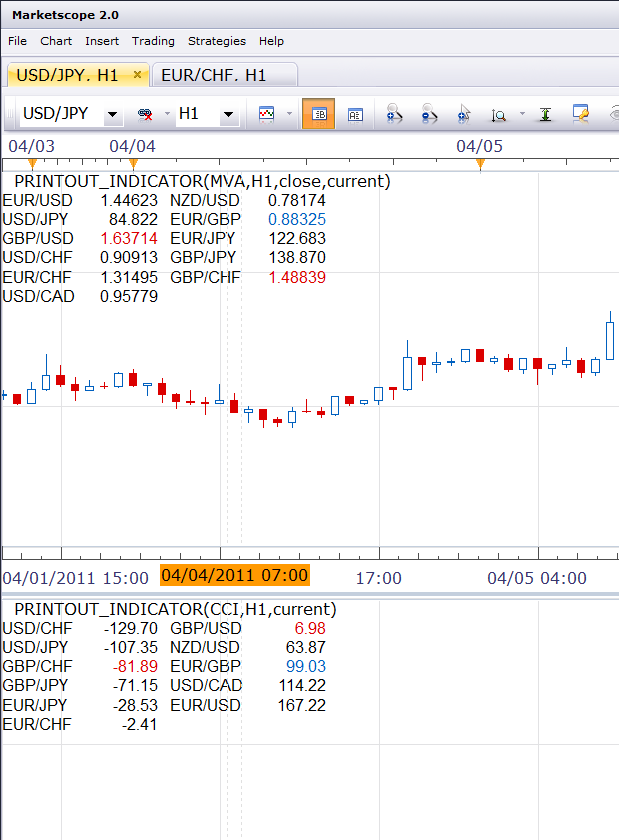Click the blue EUR/GBP value 0.88325
619x840 pixels.
tap(297, 219)
